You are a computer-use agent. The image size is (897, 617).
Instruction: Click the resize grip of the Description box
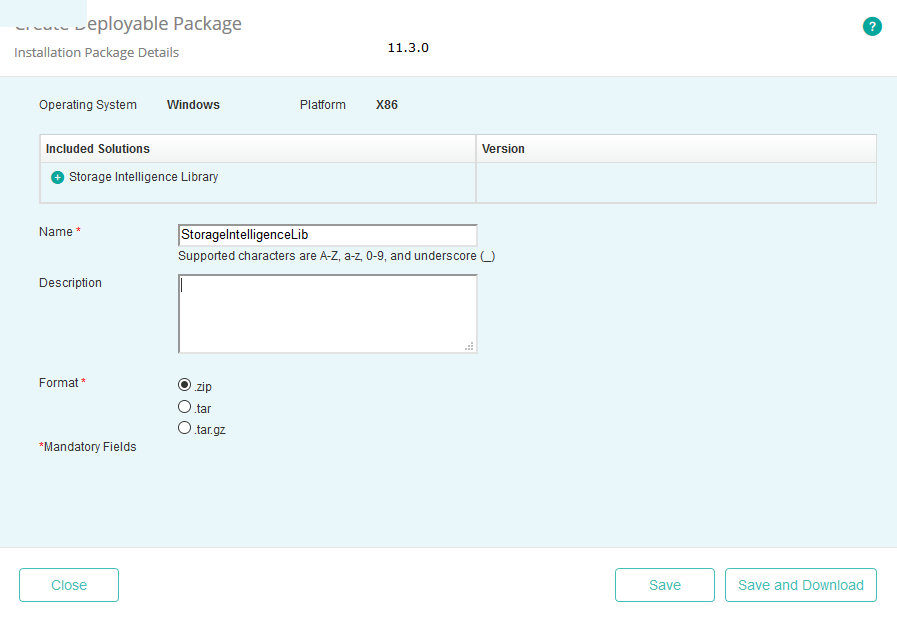471,346
